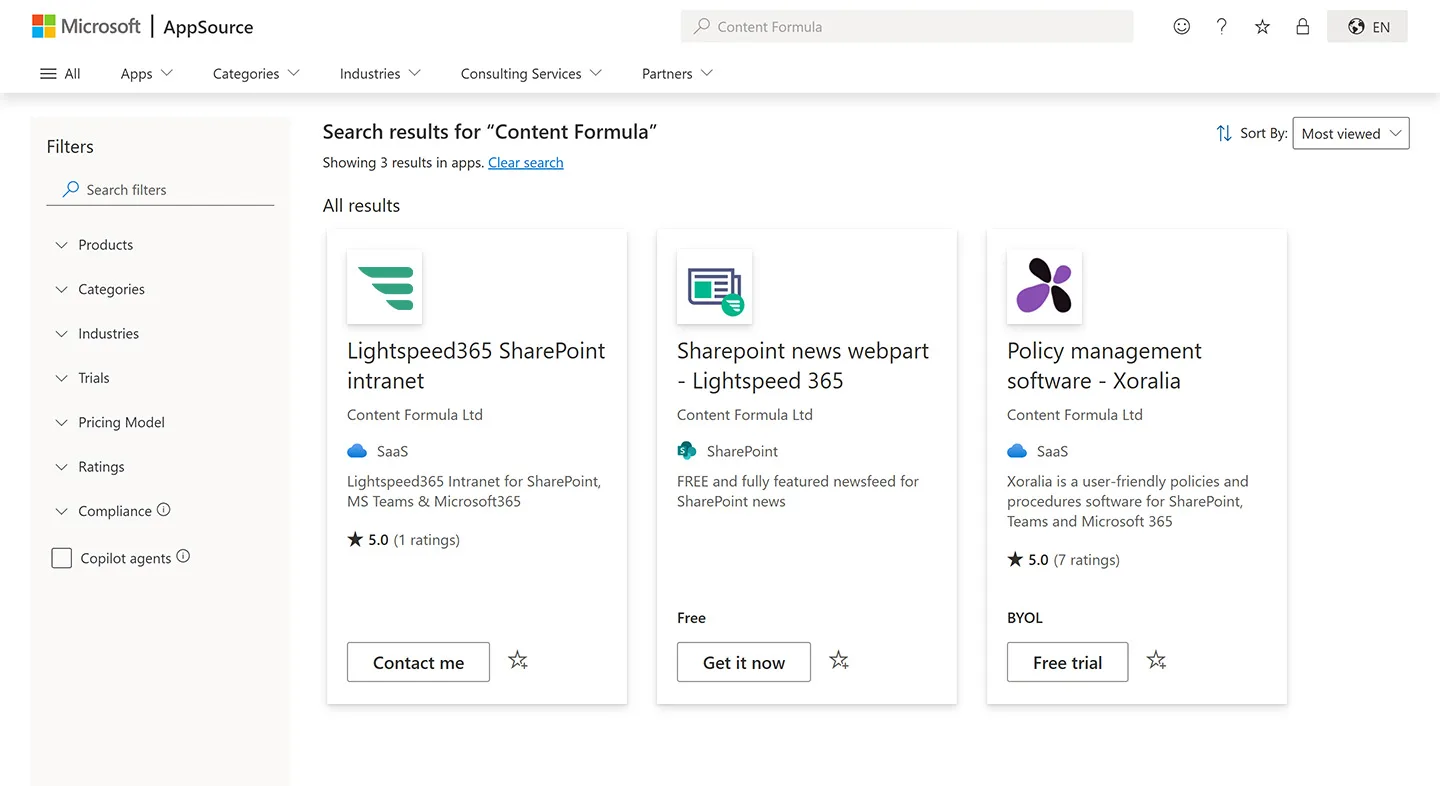This screenshot has width=1440, height=786.
Task: Expand the Apps menu
Action: click(147, 74)
